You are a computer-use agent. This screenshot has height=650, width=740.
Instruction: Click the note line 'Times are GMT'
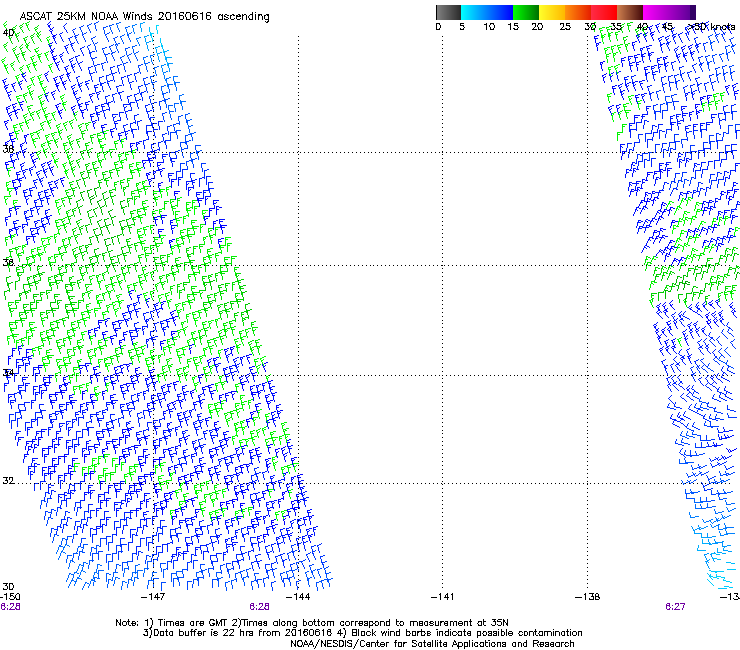(x=192, y=623)
